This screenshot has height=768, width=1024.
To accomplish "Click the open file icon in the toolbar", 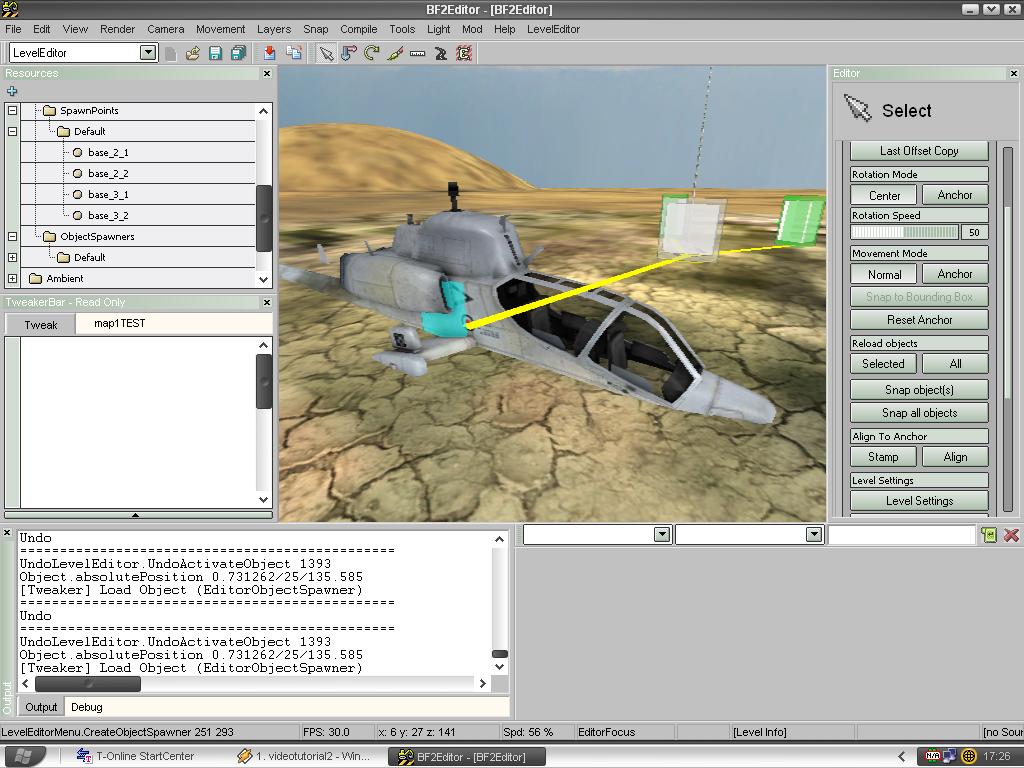I will [x=192, y=53].
